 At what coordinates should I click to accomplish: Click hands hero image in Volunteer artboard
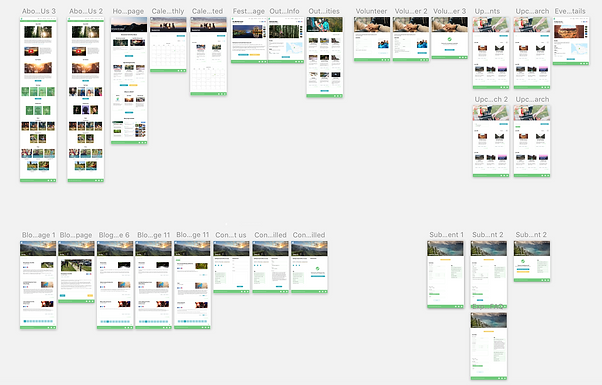pyautogui.click(x=372, y=24)
